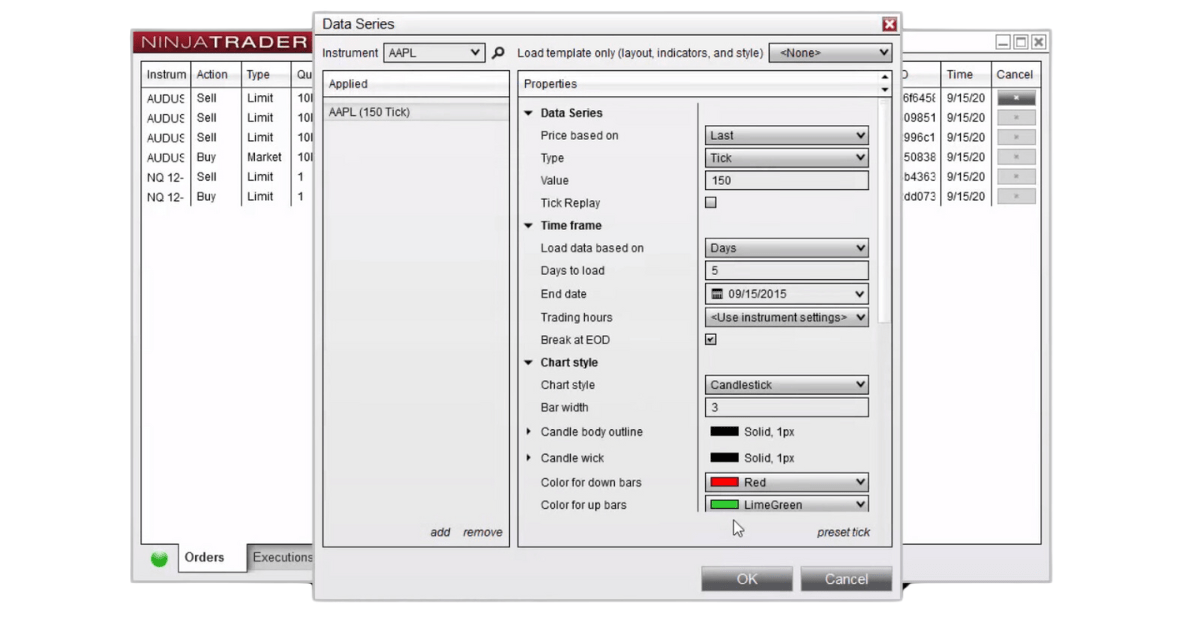Click the Cancel button in Data Series
Viewport: 1200px width, 628px height.
tap(846, 579)
